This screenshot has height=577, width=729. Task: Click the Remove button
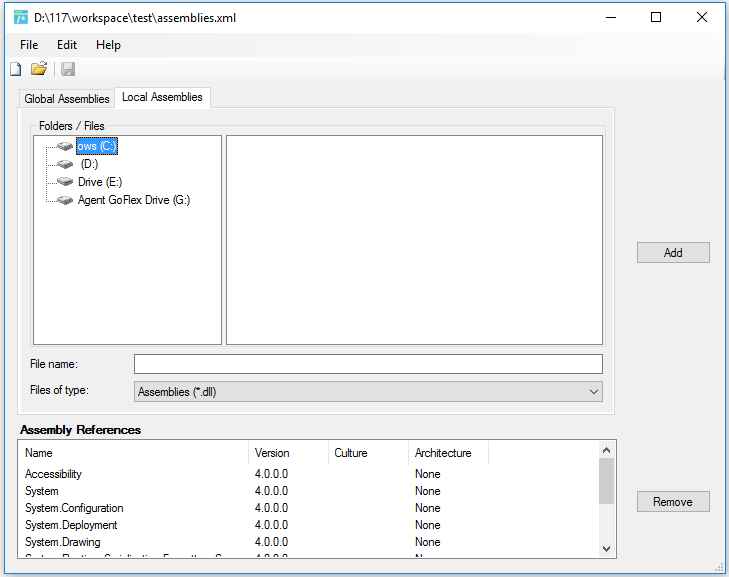673,502
